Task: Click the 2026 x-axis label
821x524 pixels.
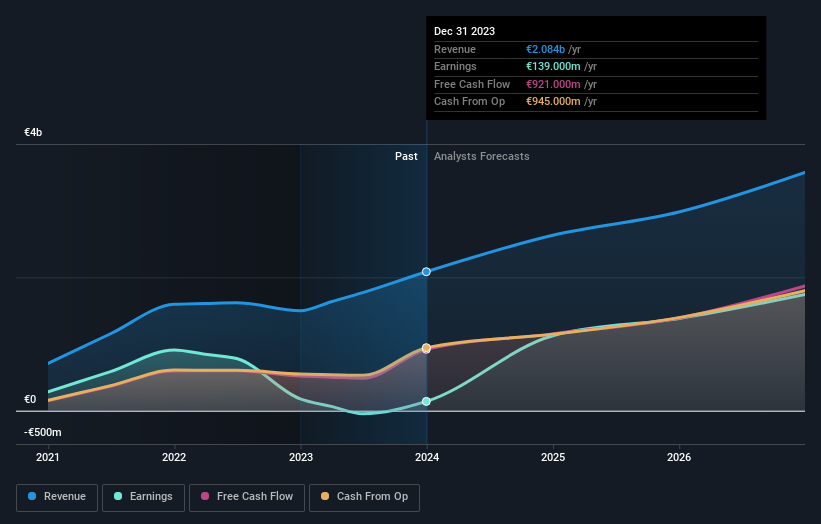Action: pyautogui.click(x=679, y=458)
